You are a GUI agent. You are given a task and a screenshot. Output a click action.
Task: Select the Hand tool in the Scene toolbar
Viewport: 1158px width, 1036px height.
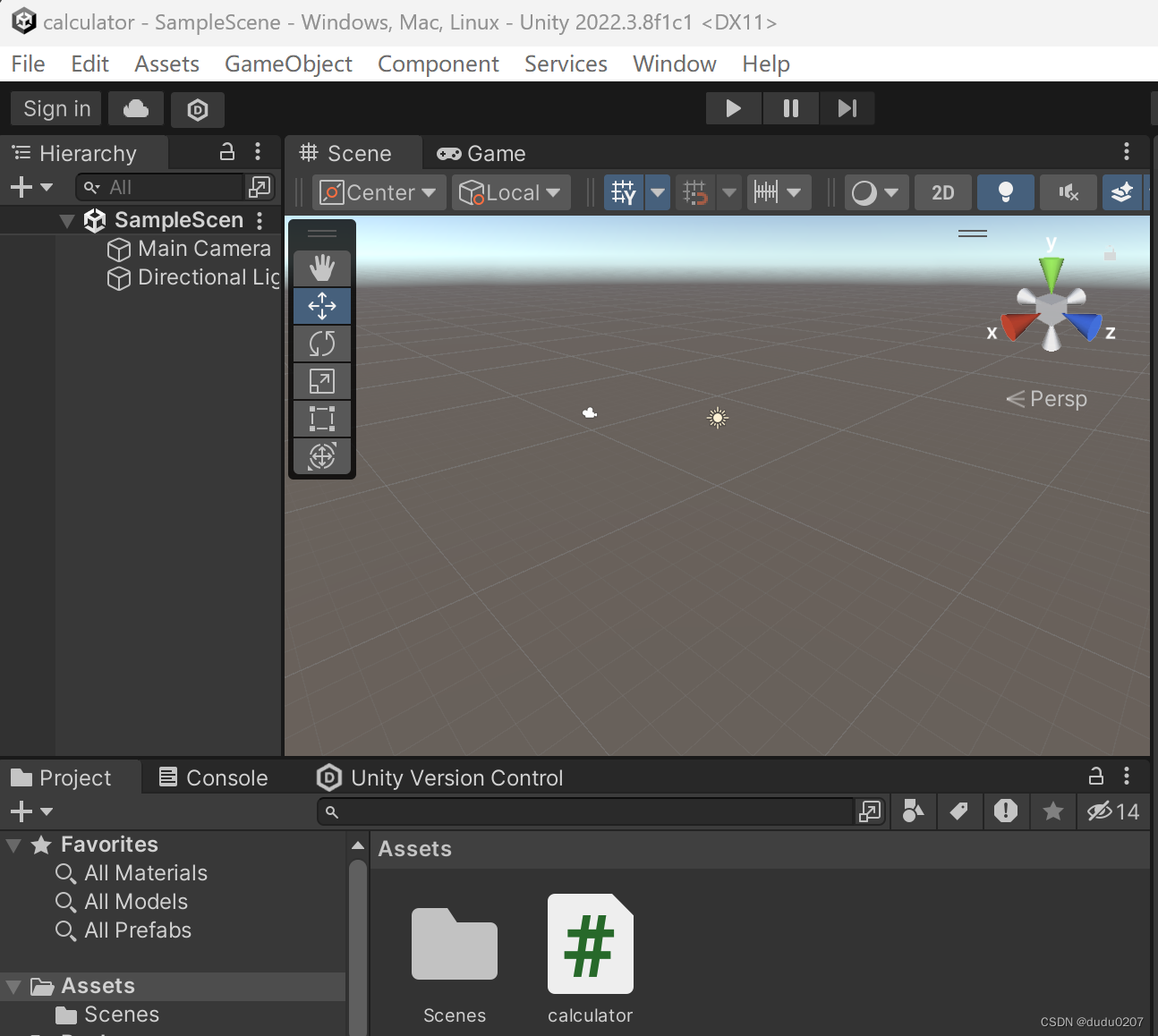321,267
